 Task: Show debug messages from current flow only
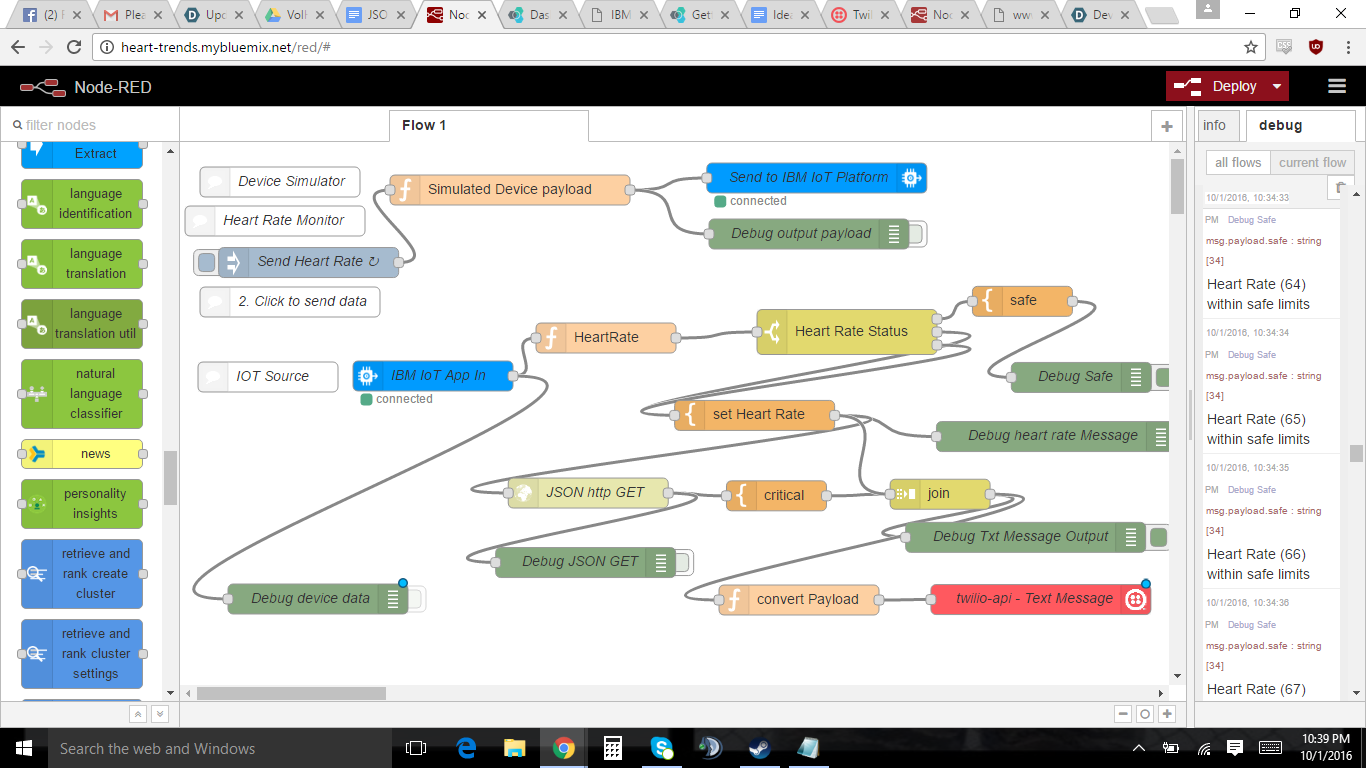pos(1312,162)
